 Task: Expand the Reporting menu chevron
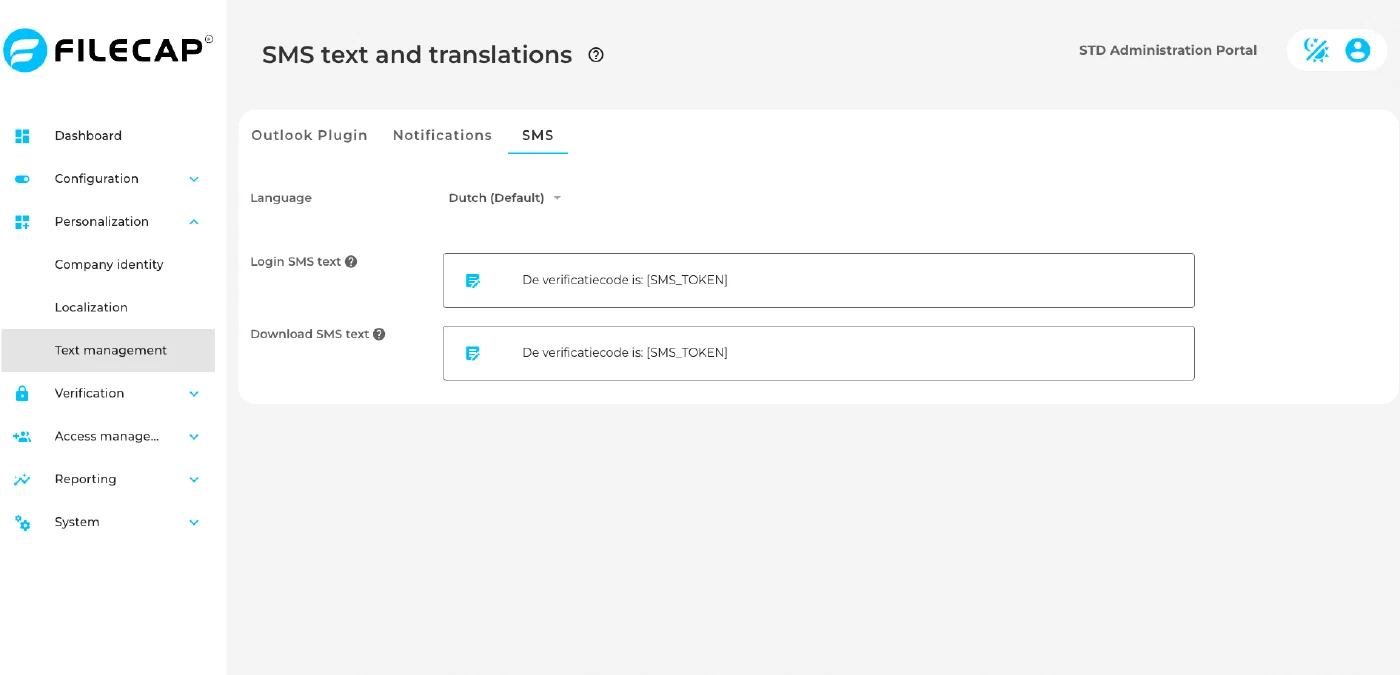[194, 480]
